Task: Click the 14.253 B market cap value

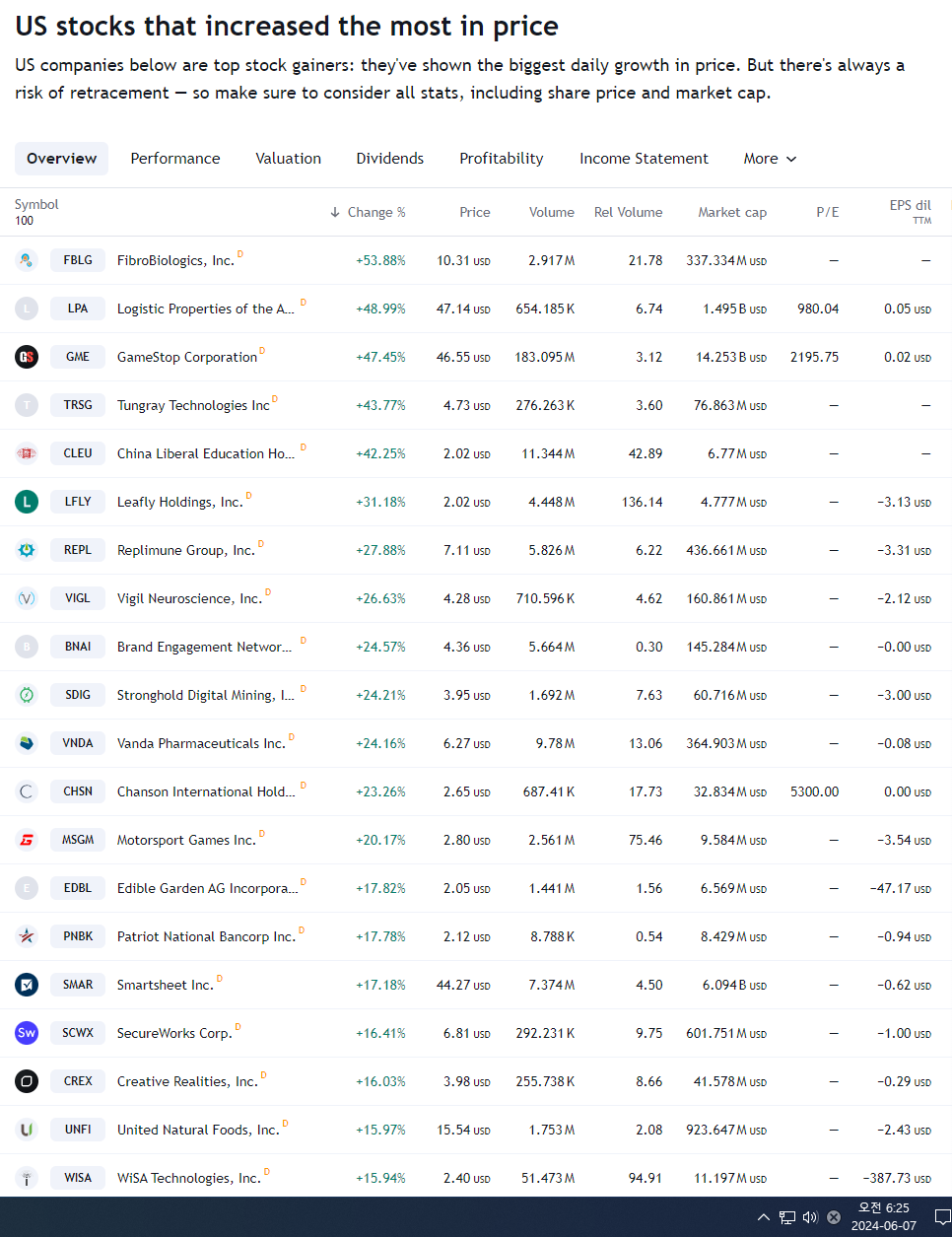Action: click(x=731, y=357)
